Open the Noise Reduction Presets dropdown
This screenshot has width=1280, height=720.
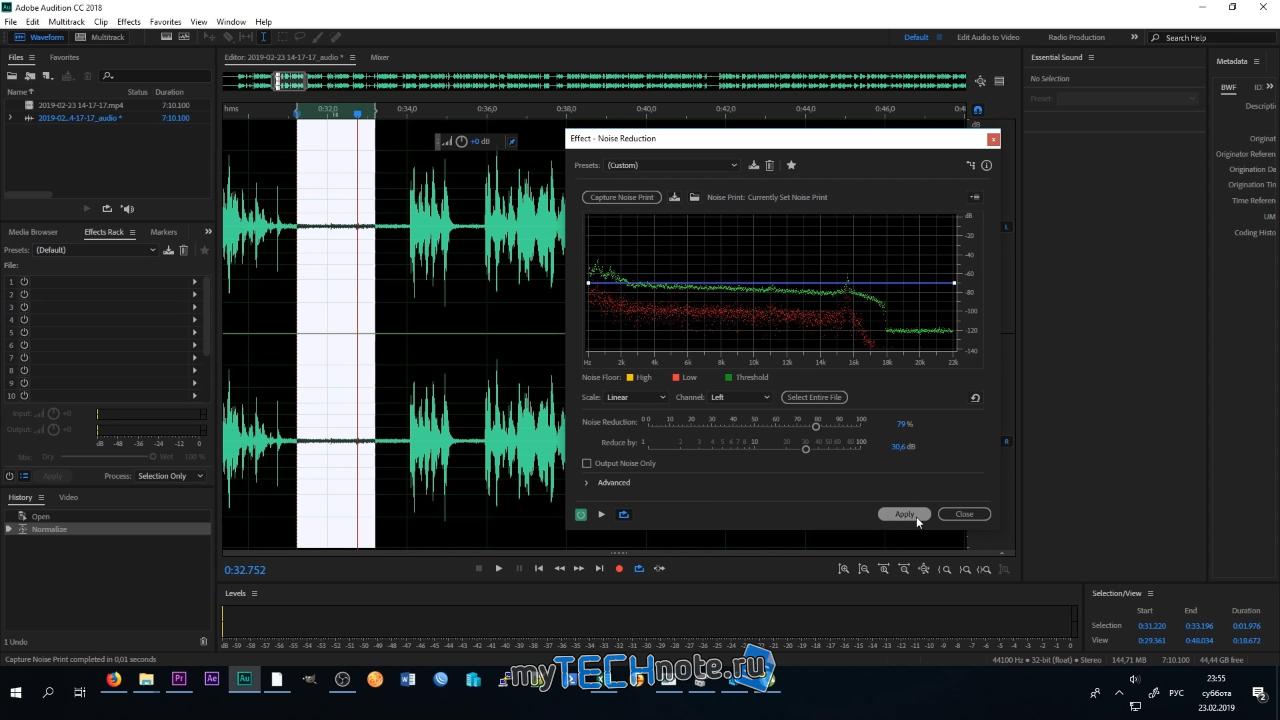[672, 165]
